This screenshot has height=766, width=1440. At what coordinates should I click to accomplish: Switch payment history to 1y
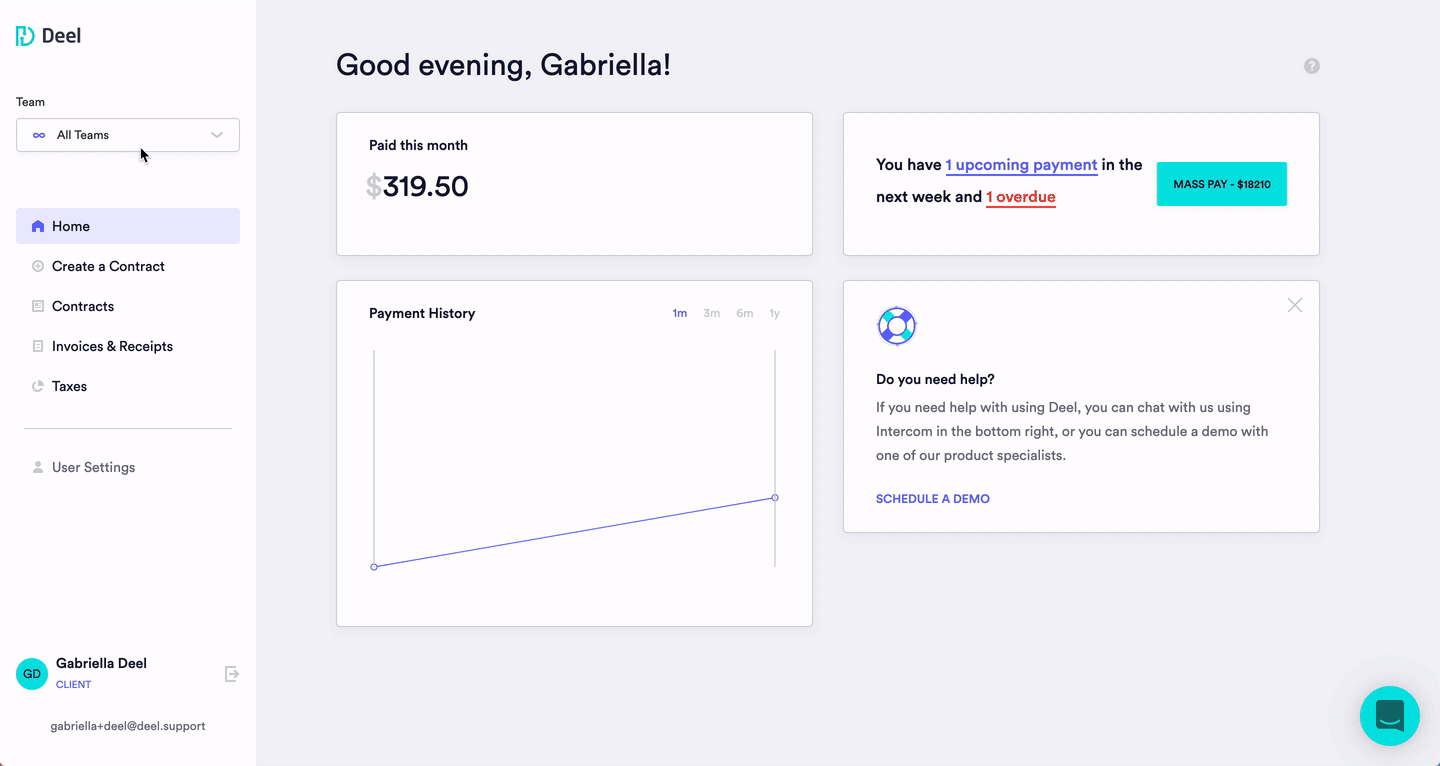(x=774, y=313)
